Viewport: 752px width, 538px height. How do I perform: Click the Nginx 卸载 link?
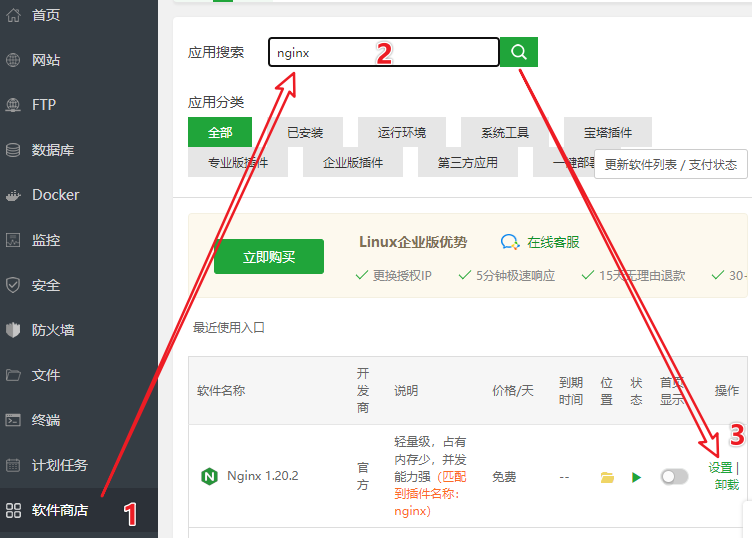click(x=727, y=485)
